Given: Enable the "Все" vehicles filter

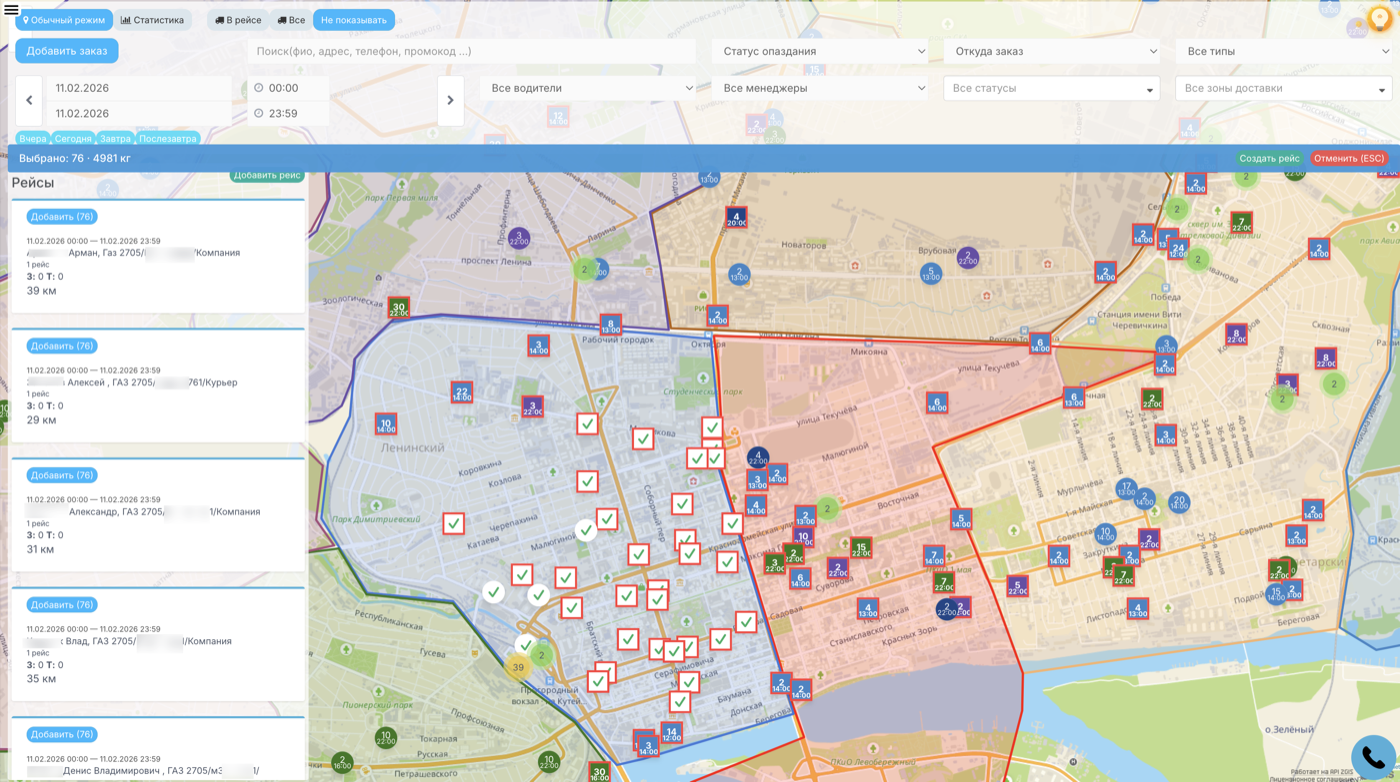Looking at the screenshot, I should 291,20.
